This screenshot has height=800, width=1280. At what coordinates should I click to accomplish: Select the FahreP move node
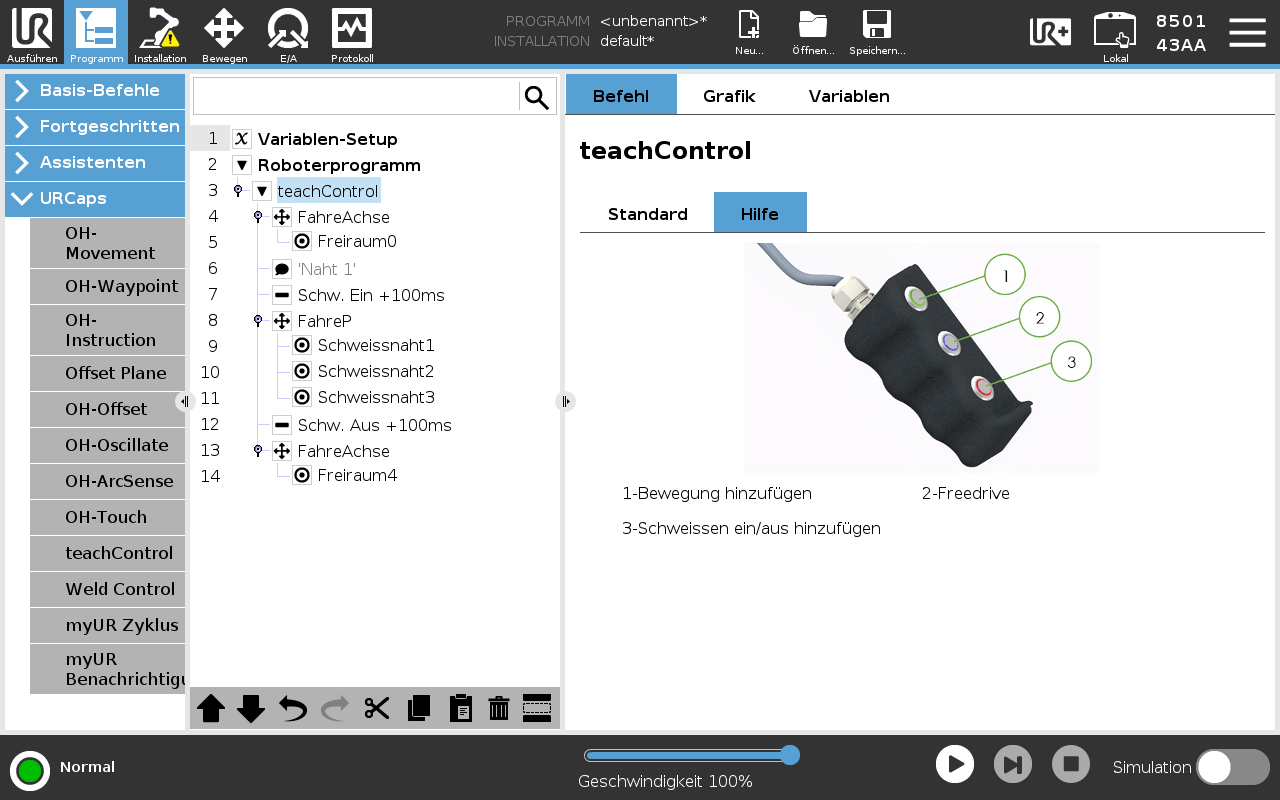[x=324, y=321]
